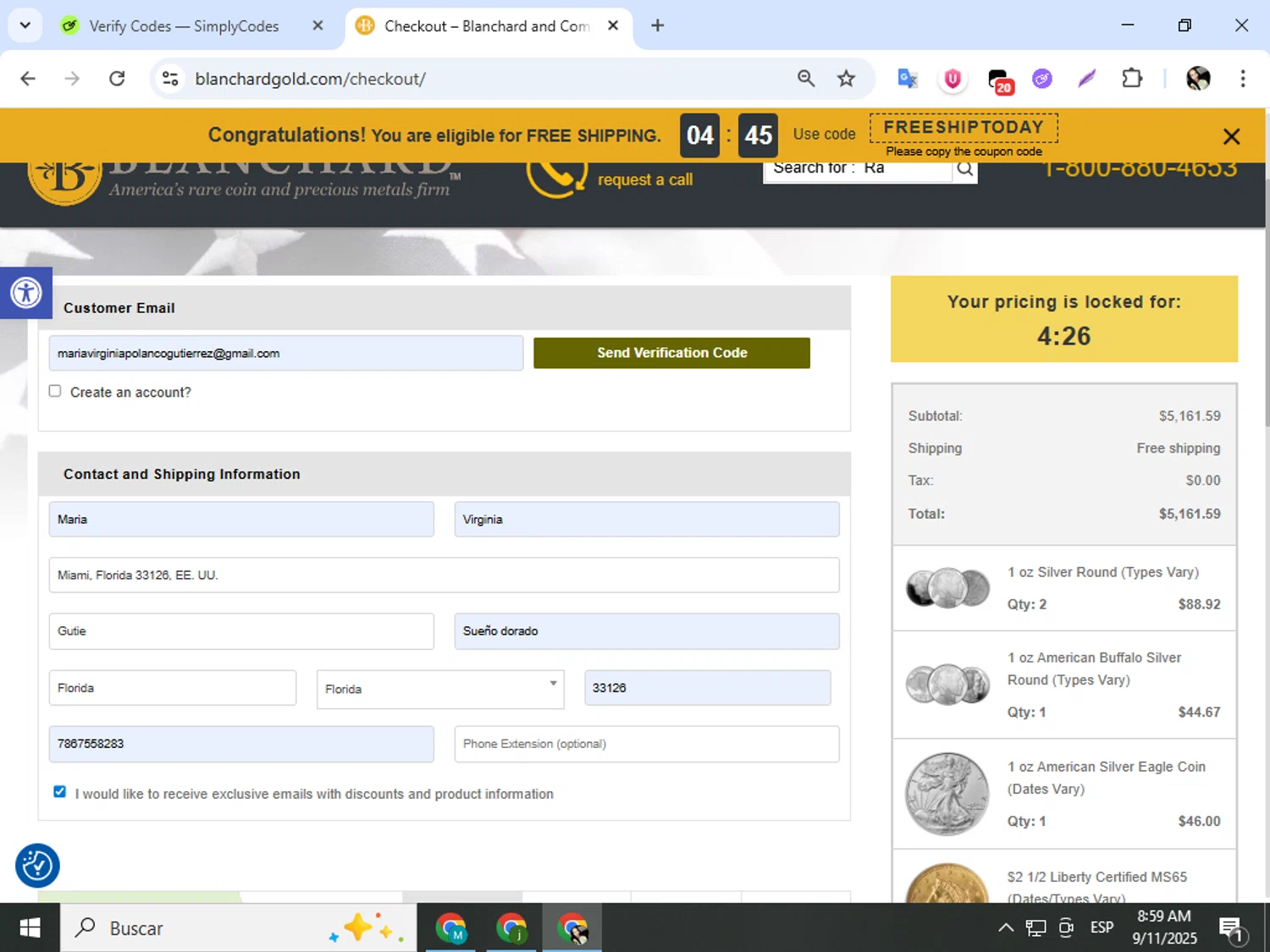Open the Google Translate extension
The image size is (1270, 952).
coord(908,79)
